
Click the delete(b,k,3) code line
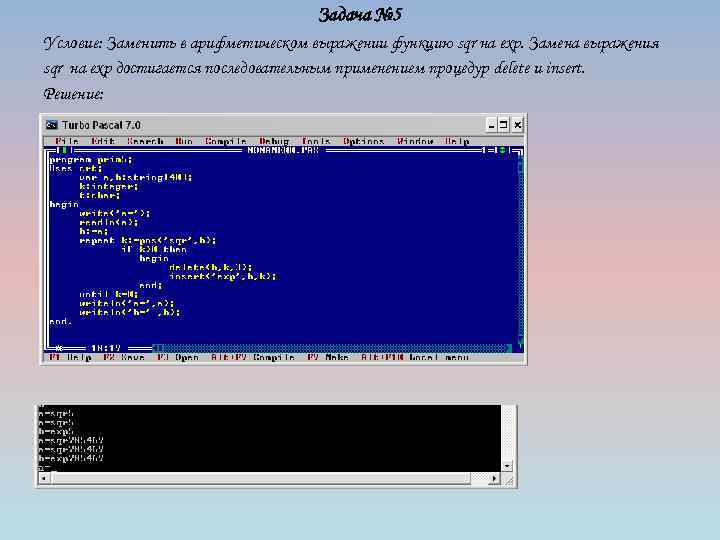211,267
